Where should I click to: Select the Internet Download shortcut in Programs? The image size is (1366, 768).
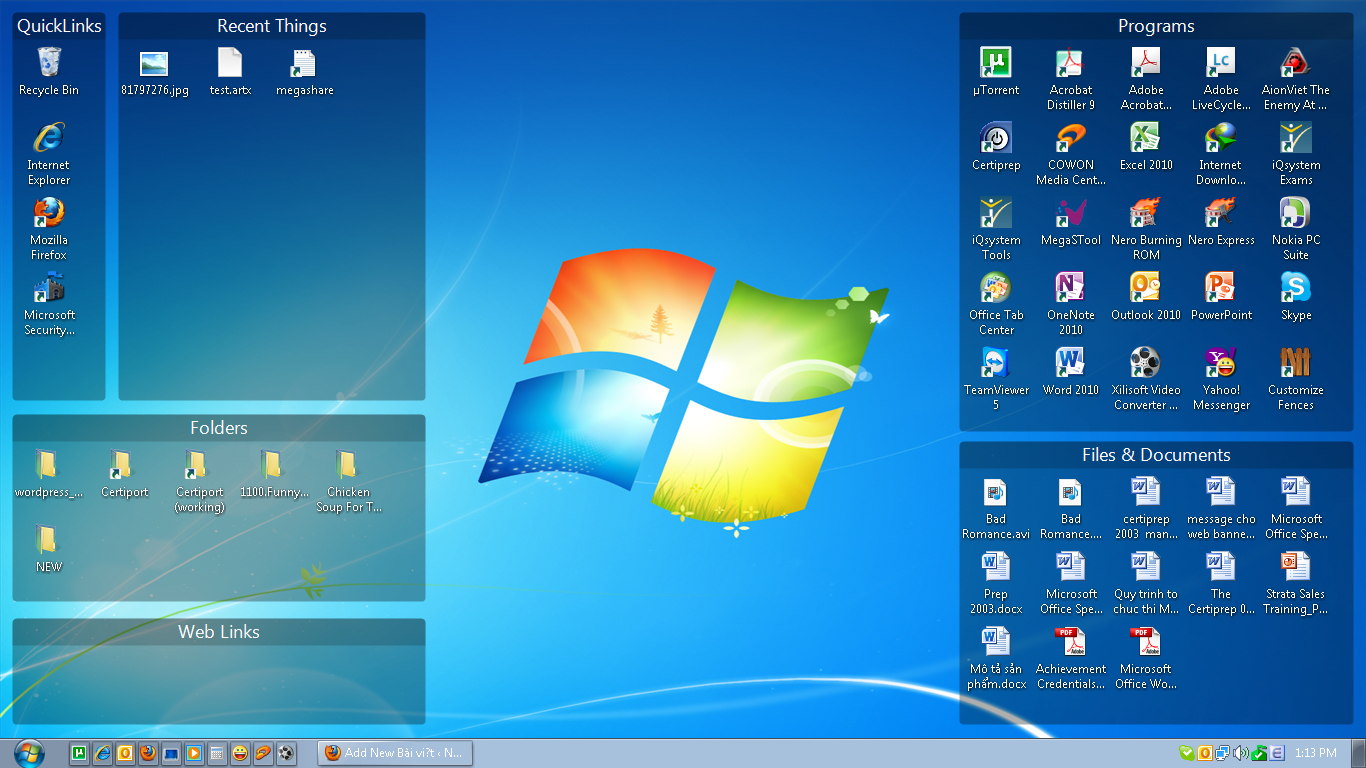point(1221,154)
